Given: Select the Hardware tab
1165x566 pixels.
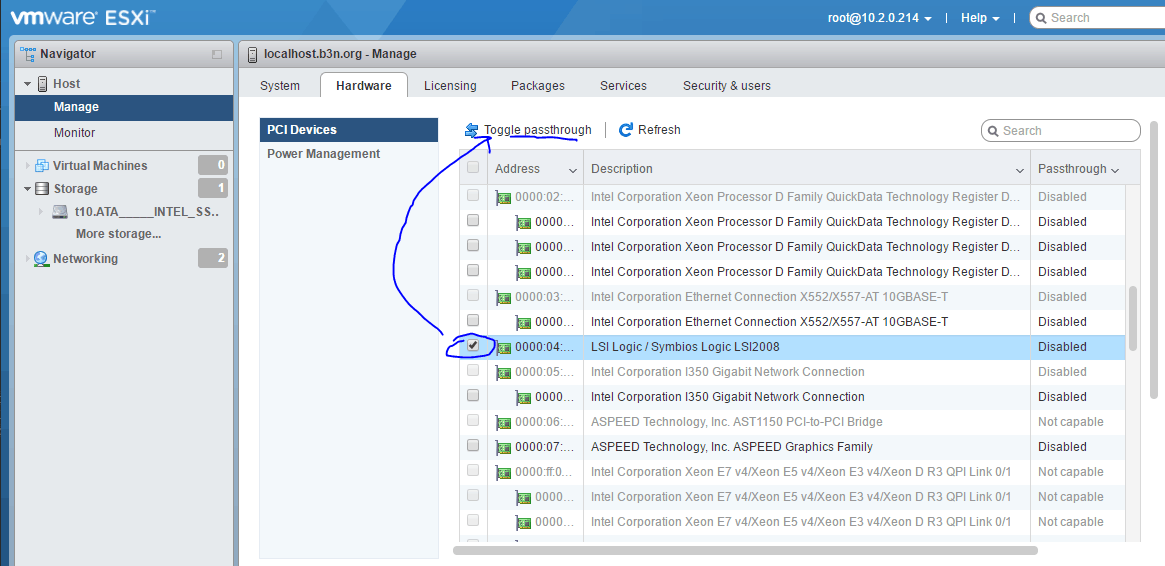Looking at the screenshot, I should tap(363, 85).
